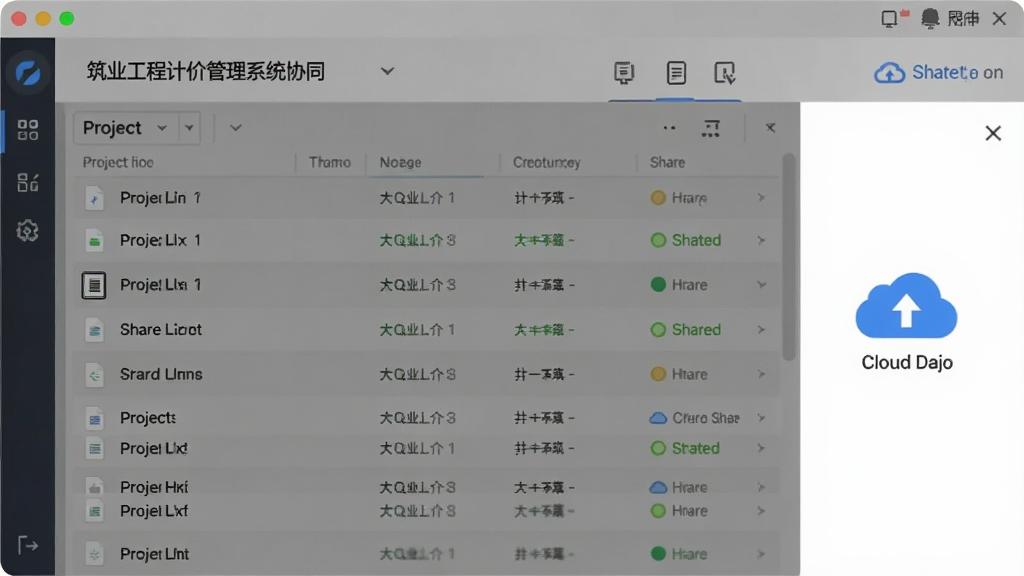Toggle Shated status in Projeɪ Lʌd row
The width and height of the screenshot is (1024, 576).
[x=685, y=448]
